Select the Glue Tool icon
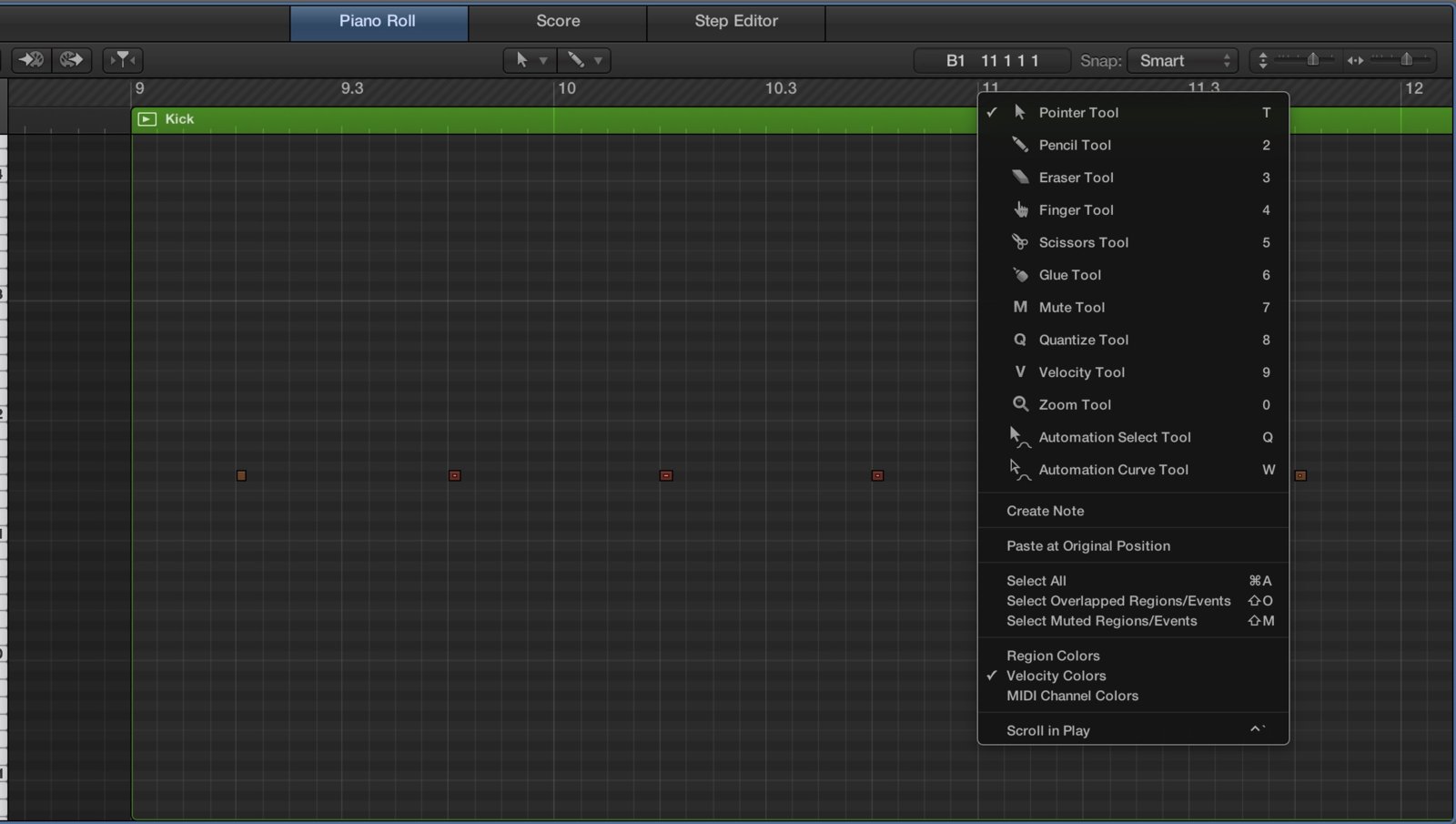This screenshot has height=824, width=1456. [x=1020, y=275]
